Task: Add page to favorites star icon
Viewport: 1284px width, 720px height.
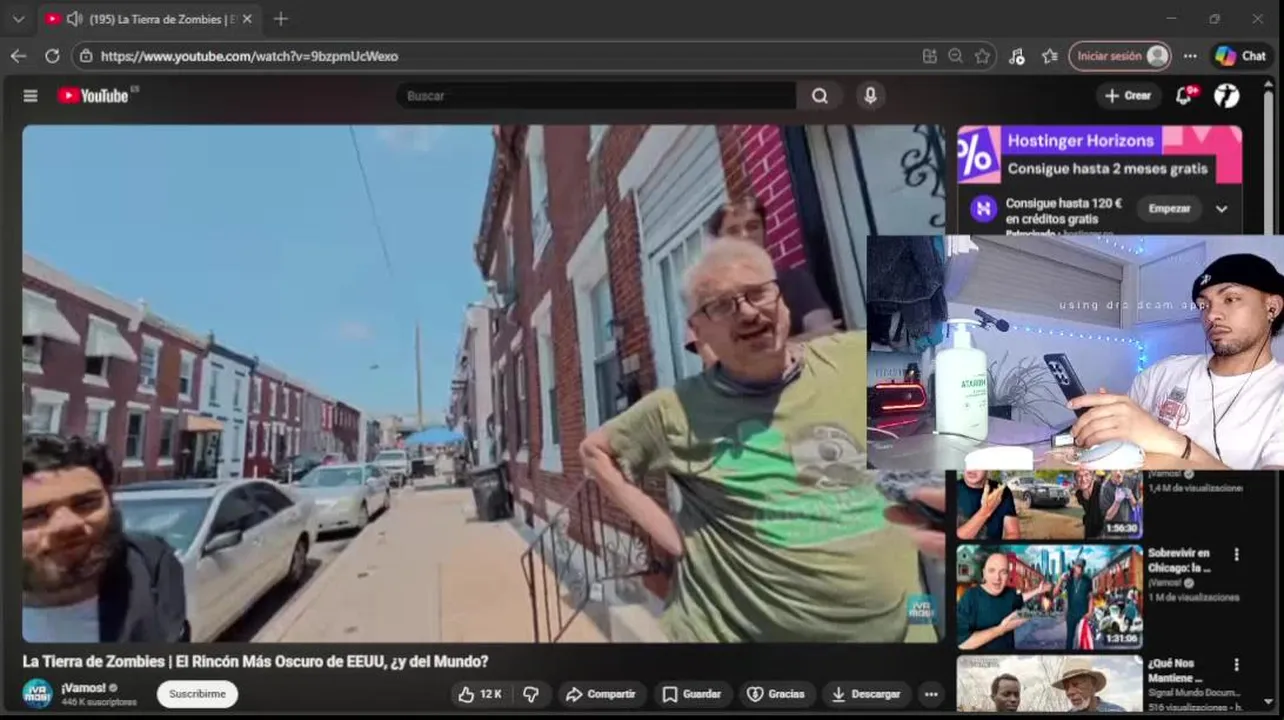Action: [982, 56]
